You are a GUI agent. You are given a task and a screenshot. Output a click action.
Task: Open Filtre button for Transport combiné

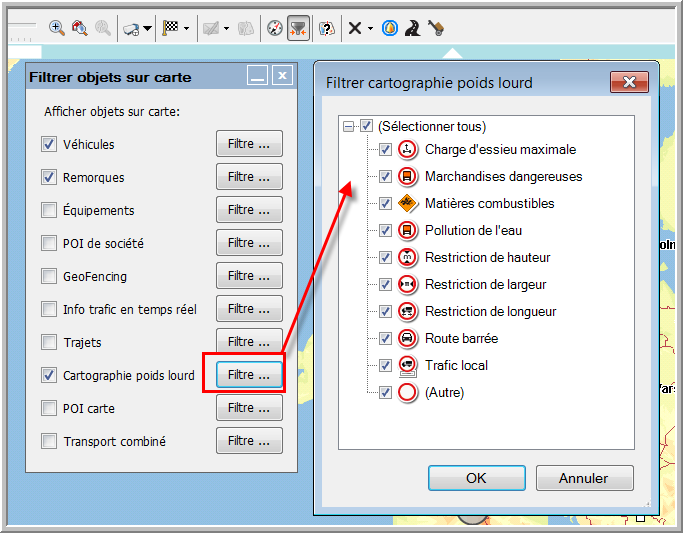[x=249, y=441]
